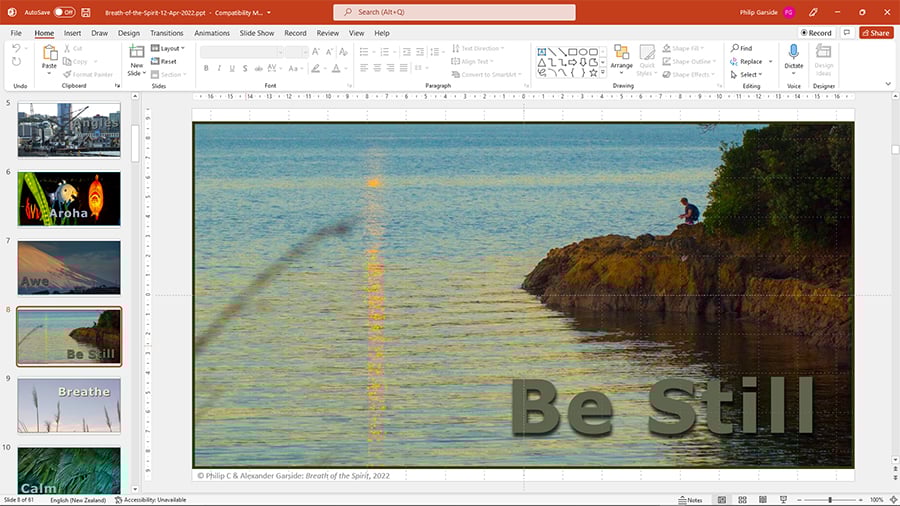Select the Aroha slide 6 thumbnail
Viewport: 900px width, 506px height.
tap(69, 198)
